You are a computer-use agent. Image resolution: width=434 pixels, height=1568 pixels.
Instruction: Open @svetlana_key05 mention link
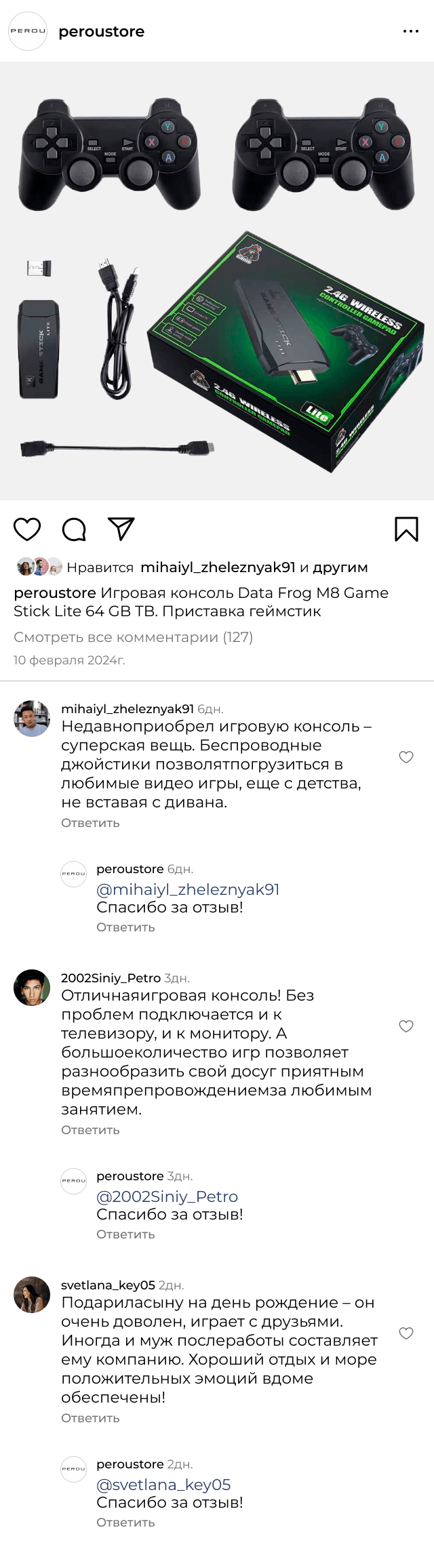(163, 1485)
